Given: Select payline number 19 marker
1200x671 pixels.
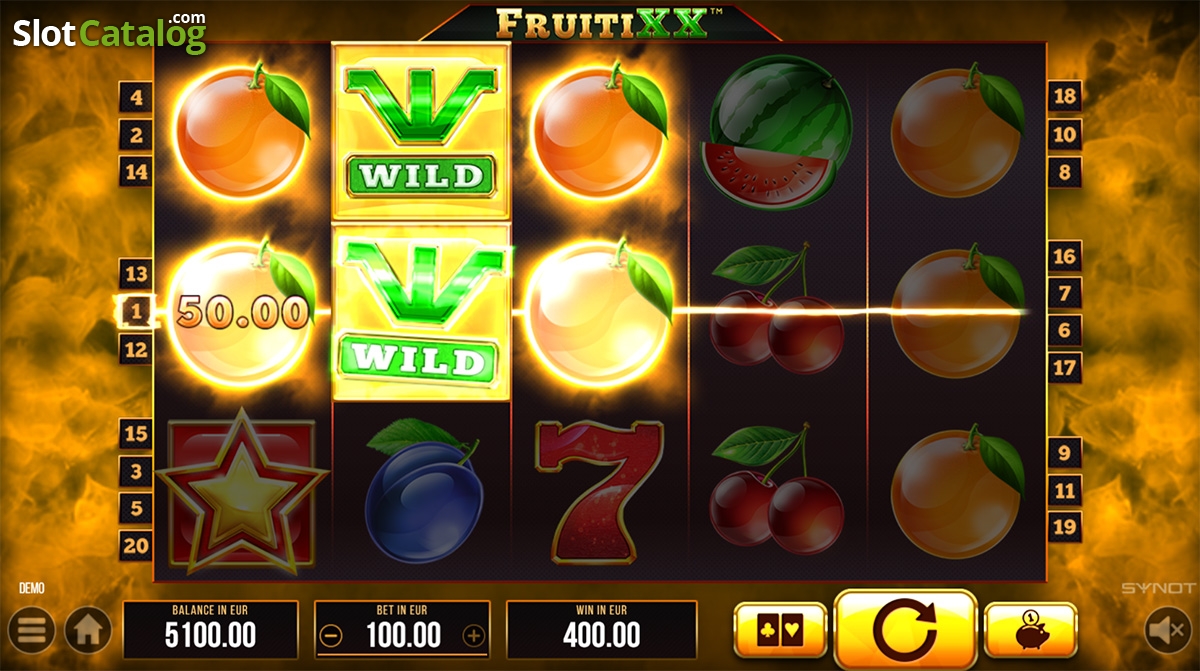Looking at the screenshot, I should (1065, 527).
